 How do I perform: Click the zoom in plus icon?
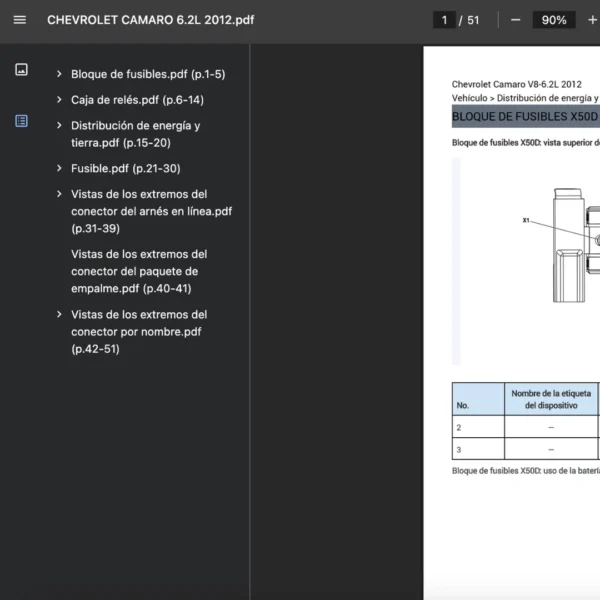pyautogui.click(x=592, y=20)
